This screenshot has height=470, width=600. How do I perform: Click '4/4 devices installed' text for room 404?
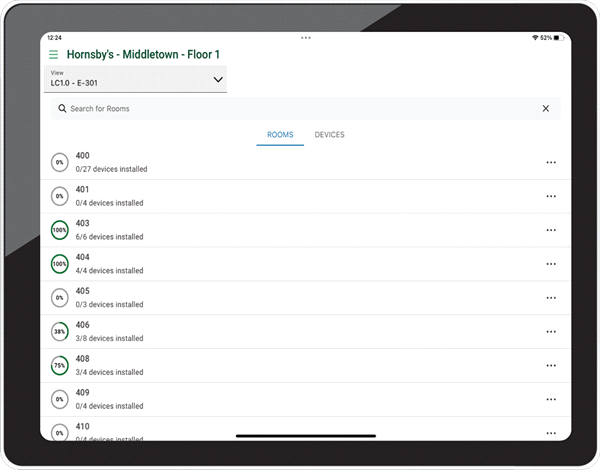(109, 271)
